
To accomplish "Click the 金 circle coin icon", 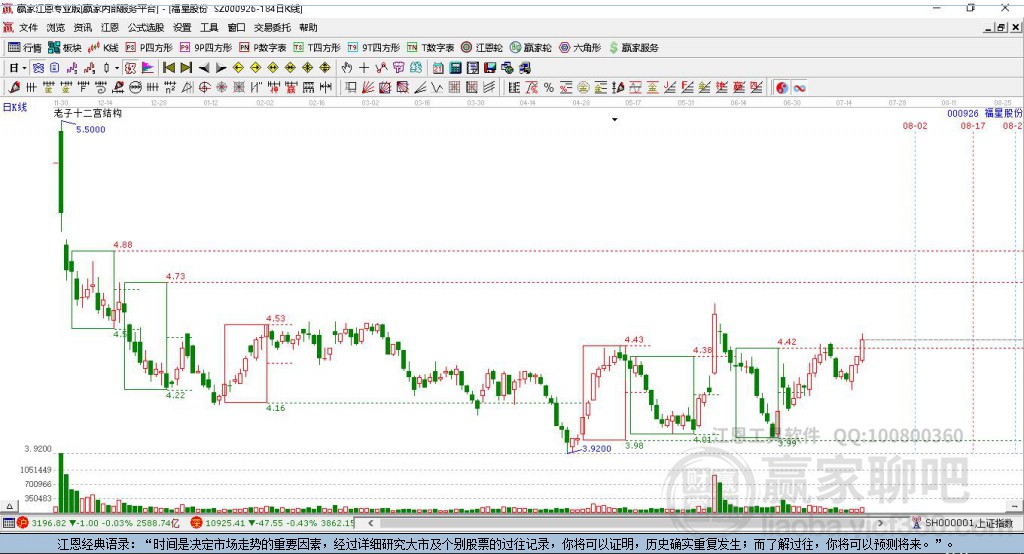I will tap(583, 88).
